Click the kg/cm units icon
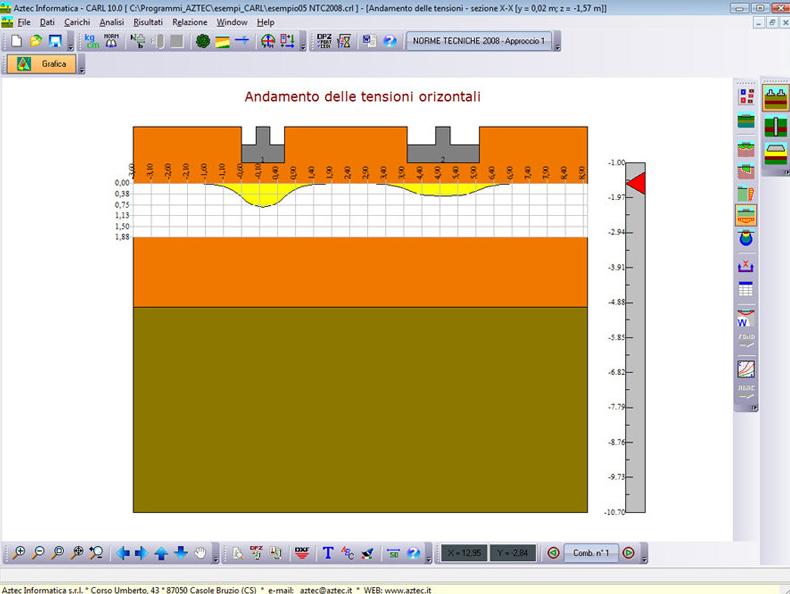This screenshot has width=790, height=594. [x=91, y=41]
